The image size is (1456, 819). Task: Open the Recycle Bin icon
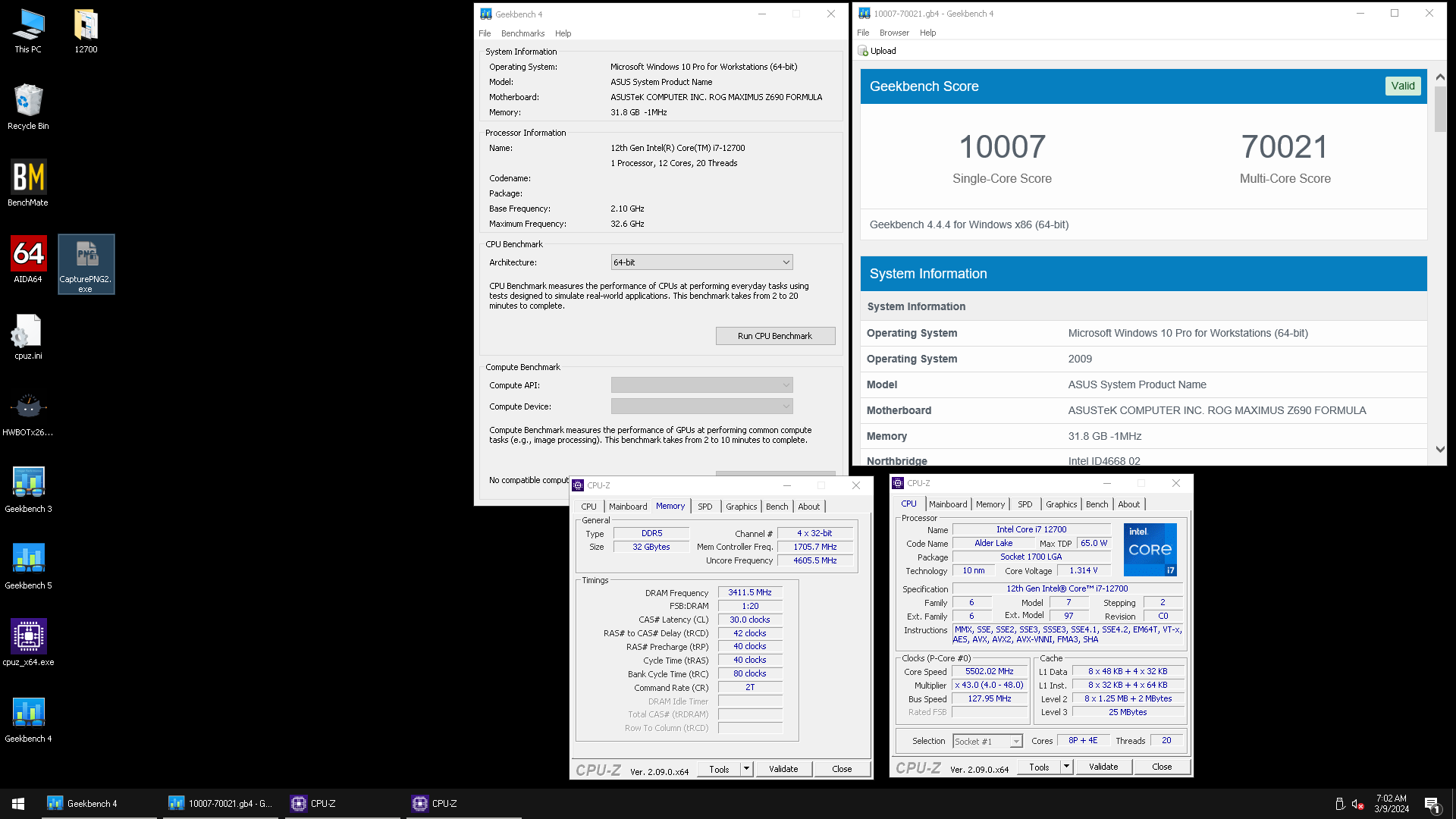28,106
